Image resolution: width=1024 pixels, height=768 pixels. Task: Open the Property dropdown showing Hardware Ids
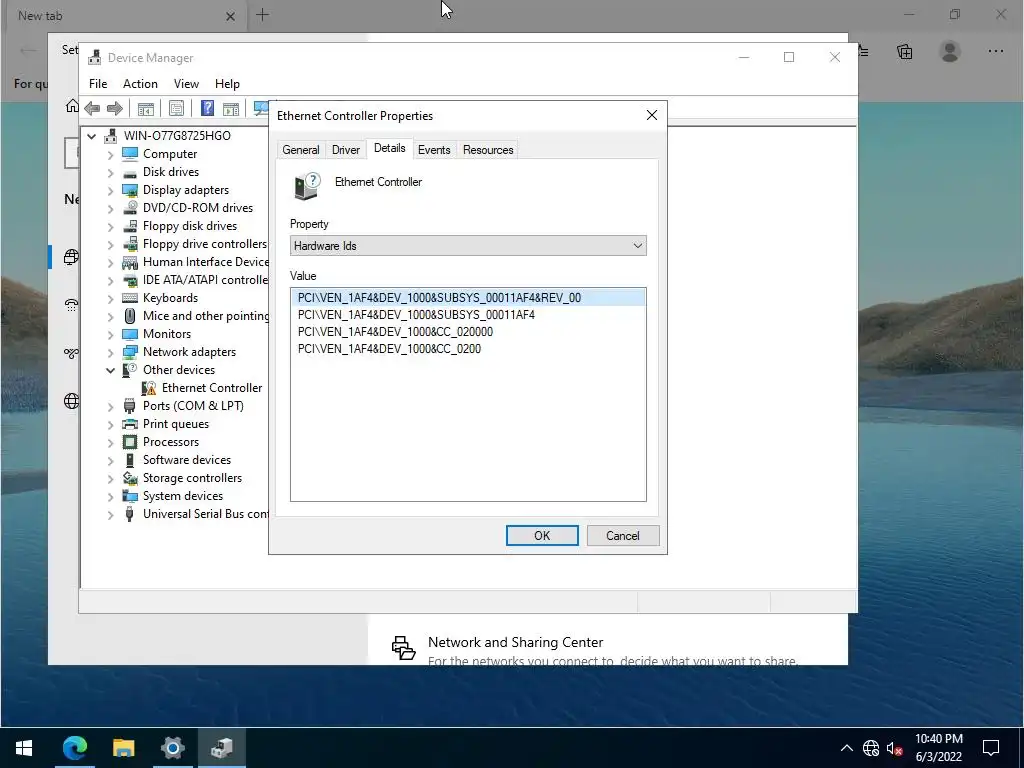468,246
